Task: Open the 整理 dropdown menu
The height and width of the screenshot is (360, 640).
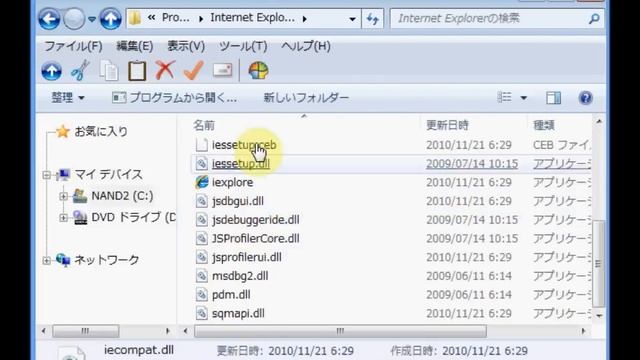Action: point(68,98)
